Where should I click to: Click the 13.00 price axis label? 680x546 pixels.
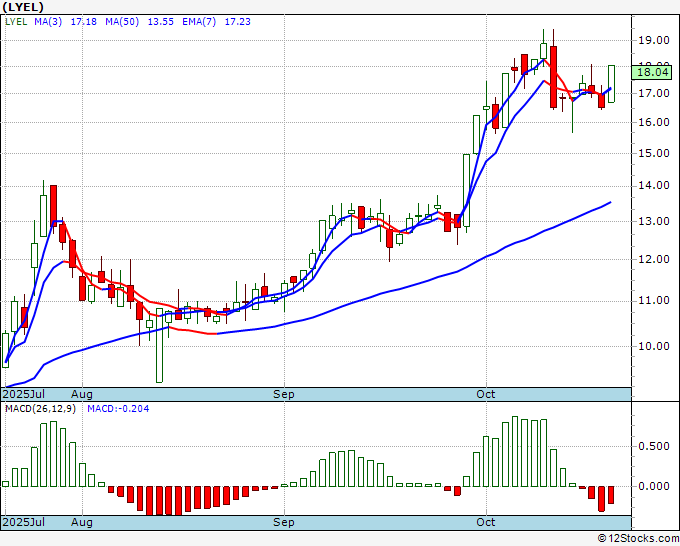tap(654, 221)
